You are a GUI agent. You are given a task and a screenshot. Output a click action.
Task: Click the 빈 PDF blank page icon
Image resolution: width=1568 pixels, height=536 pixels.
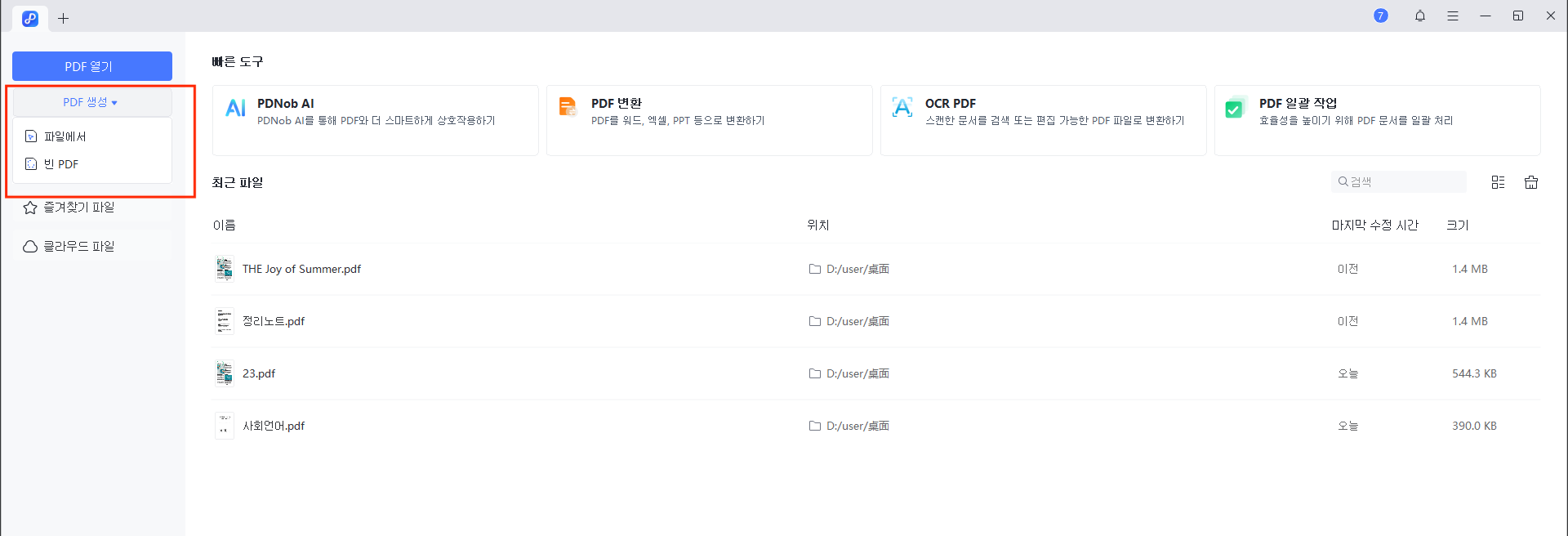pyautogui.click(x=31, y=164)
